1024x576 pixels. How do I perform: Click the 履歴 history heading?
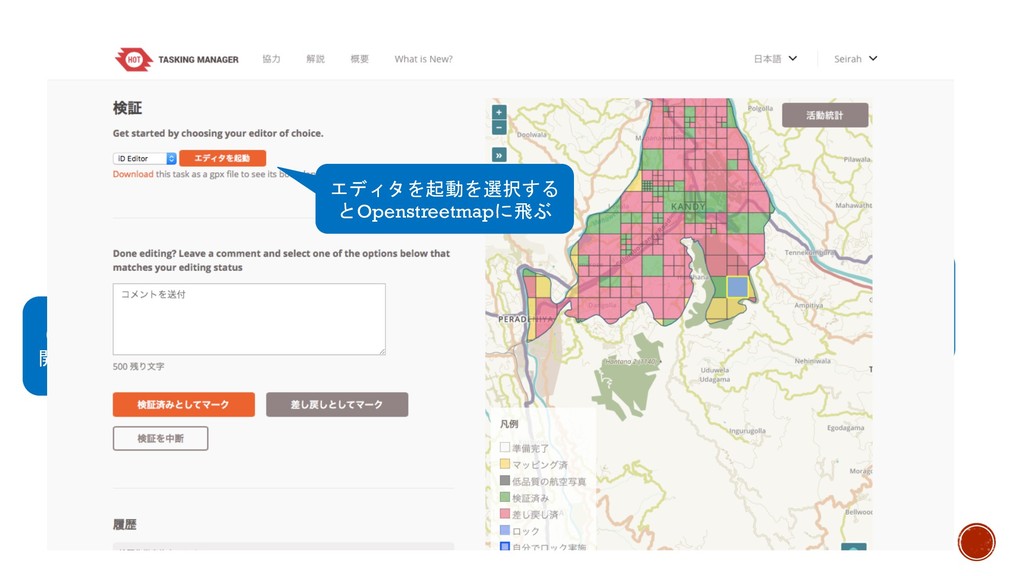pos(125,524)
